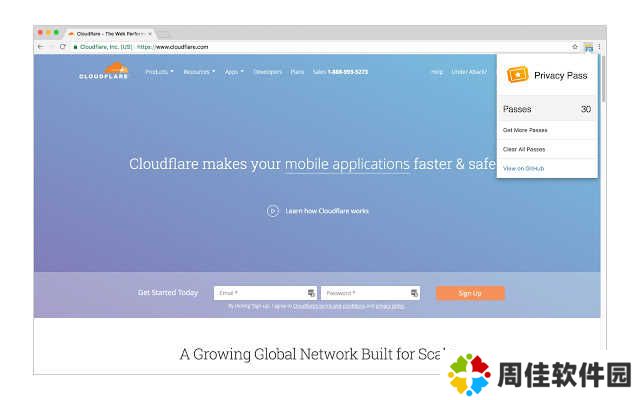Click the Cloudflare, Inc. secure site badge

103,47
